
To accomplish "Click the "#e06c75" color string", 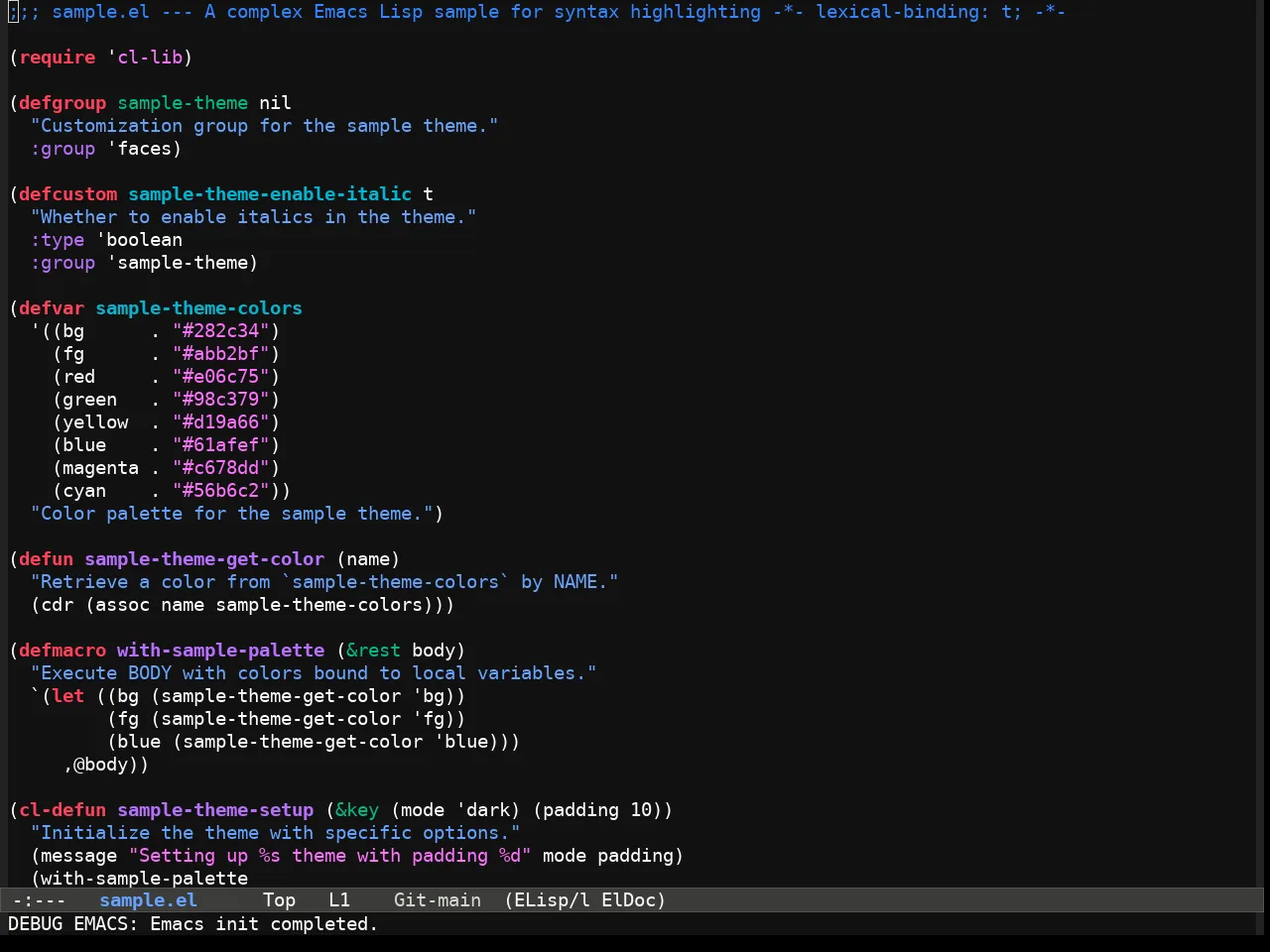I will point(221,377).
